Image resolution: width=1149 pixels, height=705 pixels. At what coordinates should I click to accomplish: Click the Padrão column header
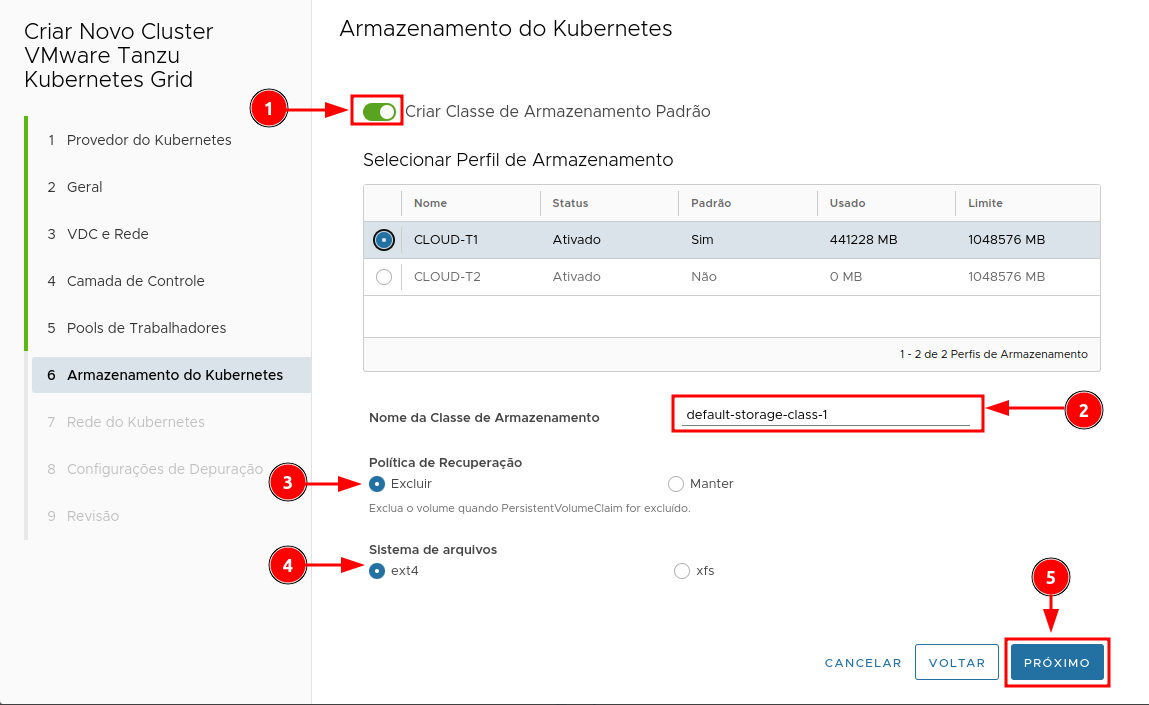(x=711, y=203)
